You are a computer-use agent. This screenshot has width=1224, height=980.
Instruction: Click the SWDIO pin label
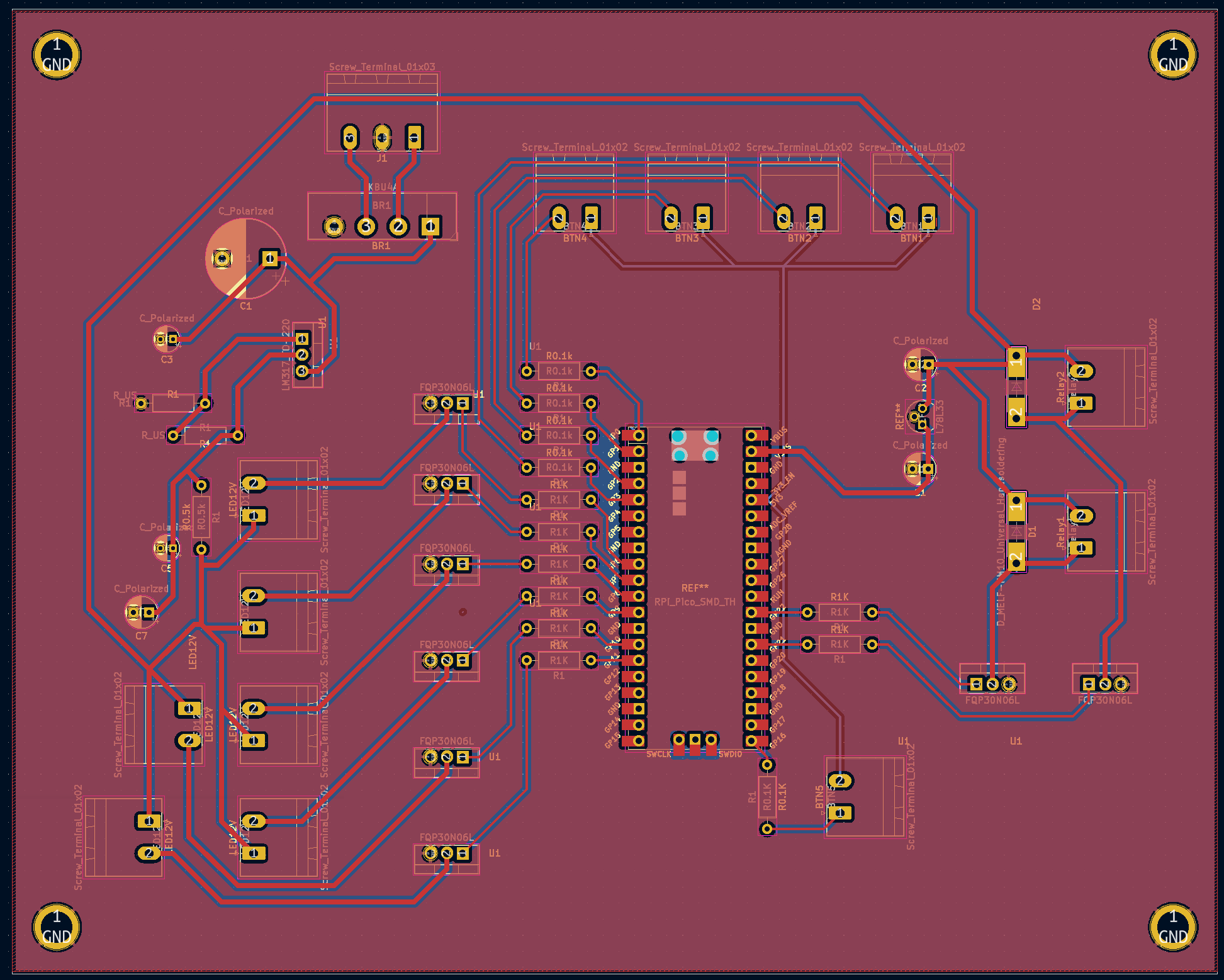pyautogui.click(x=730, y=754)
